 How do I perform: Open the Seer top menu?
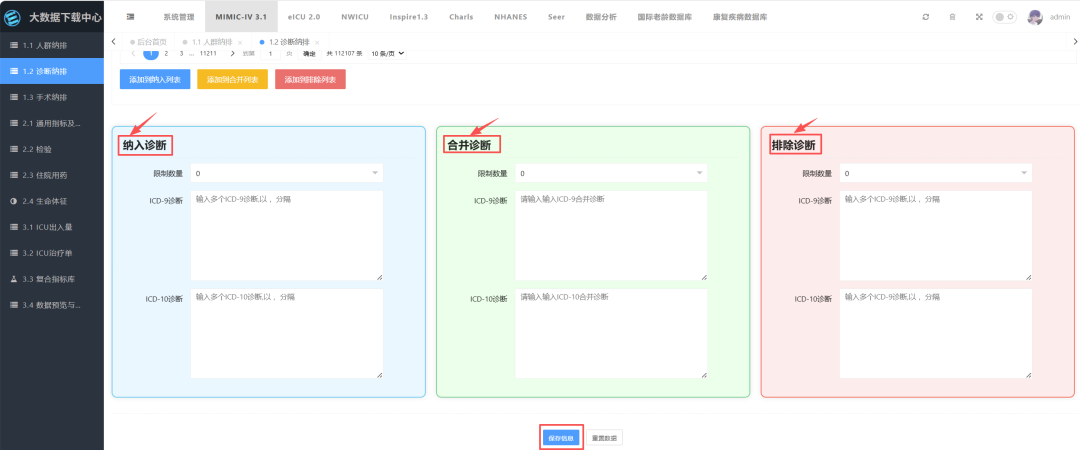click(x=556, y=17)
